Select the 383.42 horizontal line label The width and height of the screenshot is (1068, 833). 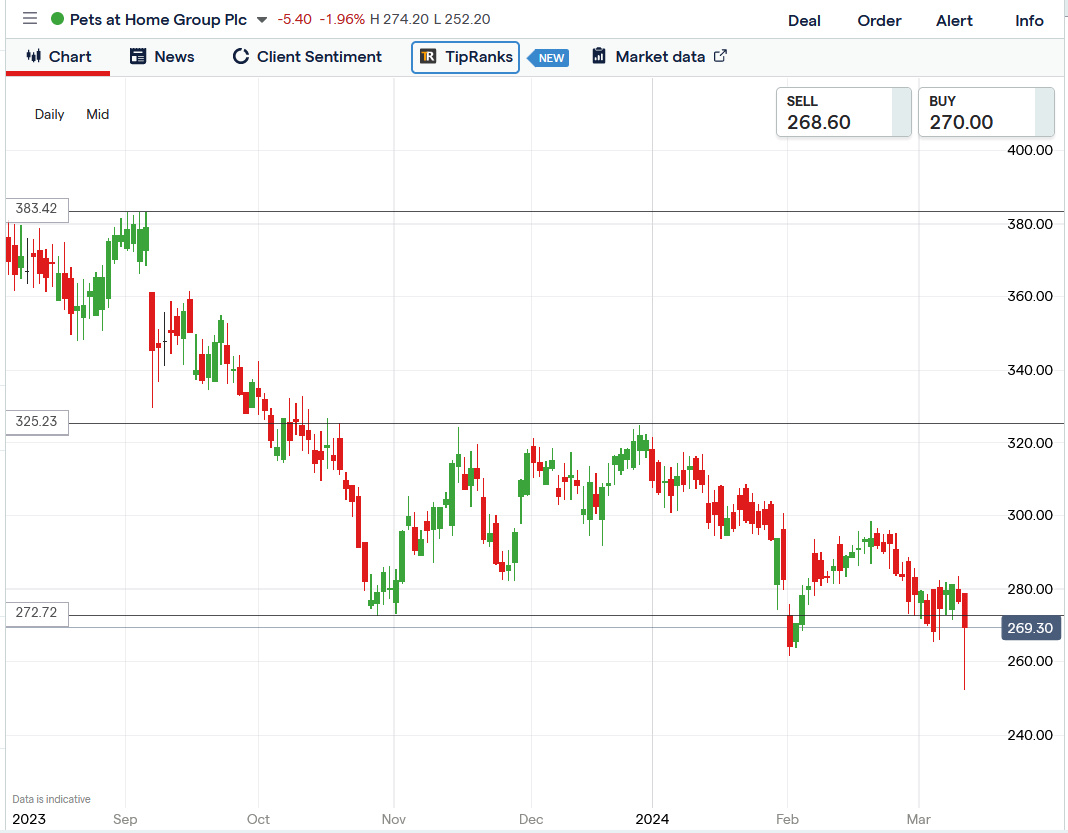click(37, 208)
